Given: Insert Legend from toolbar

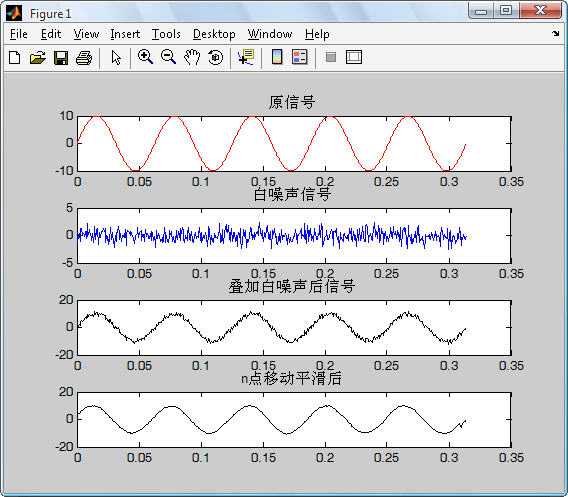Looking at the screenshot, I should click(x=300, y=57).
